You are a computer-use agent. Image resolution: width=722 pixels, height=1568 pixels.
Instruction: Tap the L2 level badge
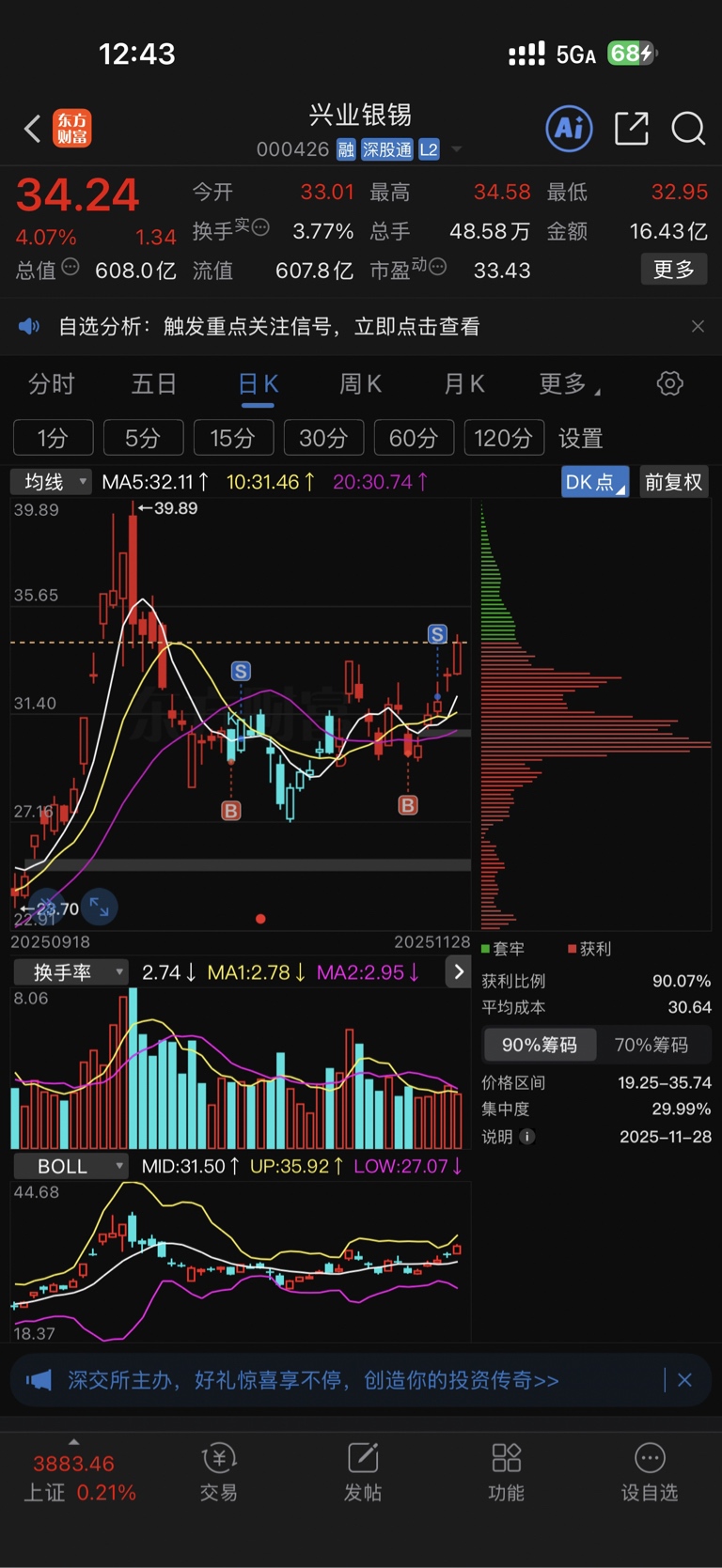(429, 149)
